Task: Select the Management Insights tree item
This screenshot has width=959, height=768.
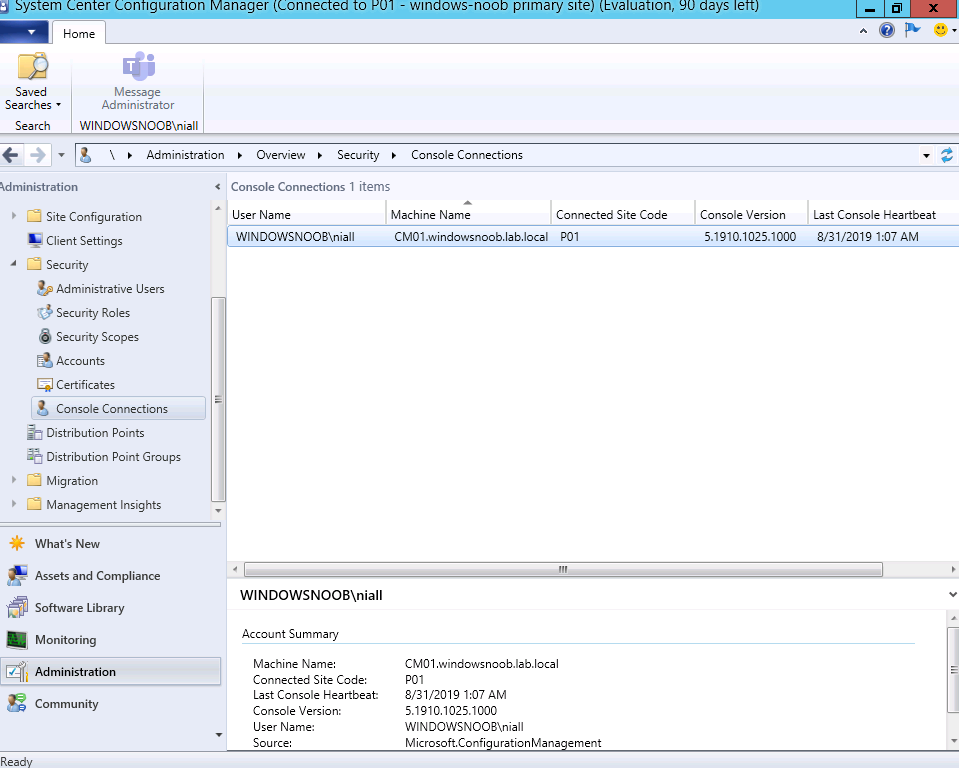Action: click(x=104, y=504)
